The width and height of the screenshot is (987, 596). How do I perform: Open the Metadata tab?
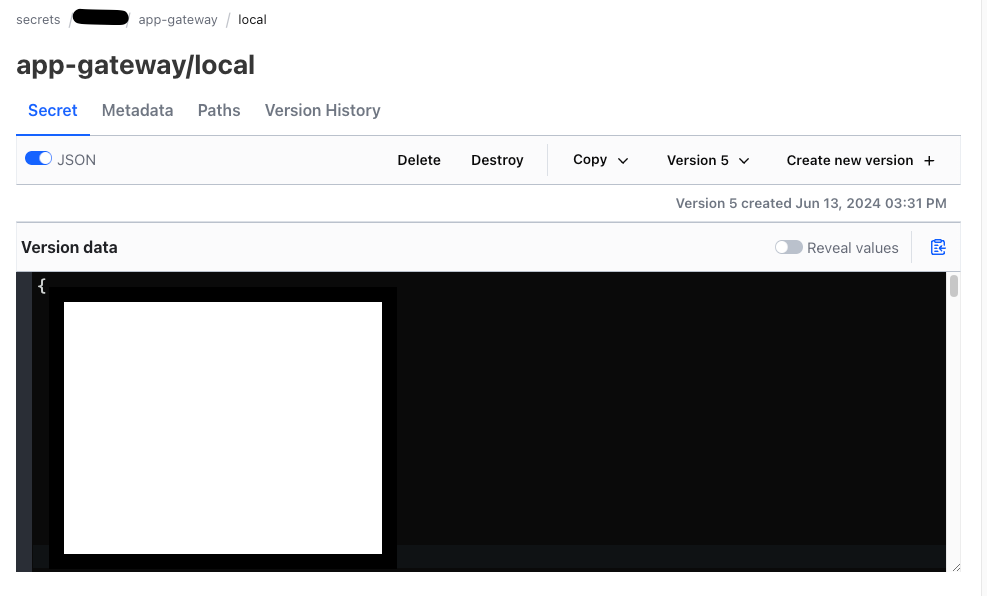[137, 111]
